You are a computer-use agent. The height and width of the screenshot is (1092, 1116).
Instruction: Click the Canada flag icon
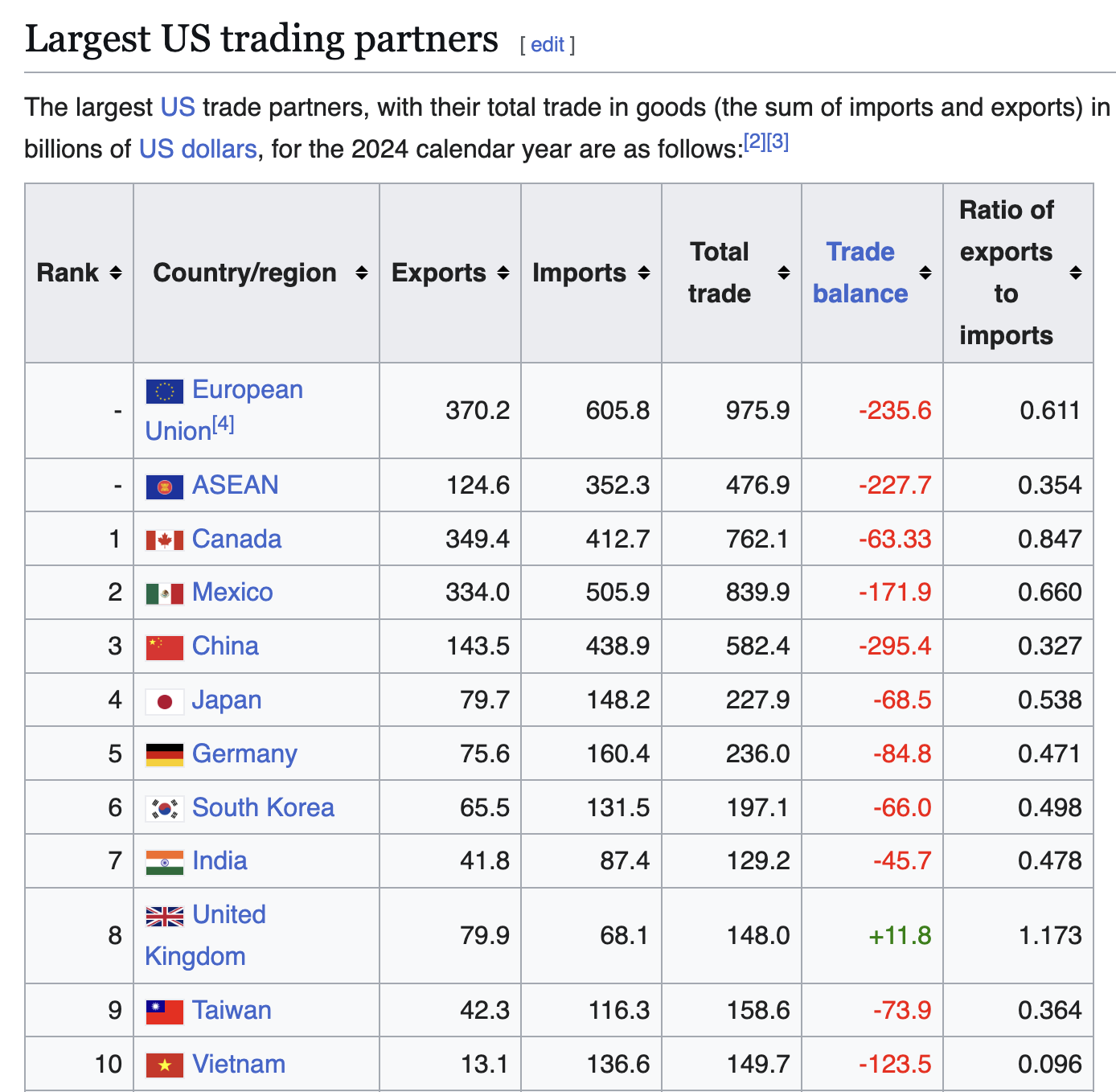(165, 540)
